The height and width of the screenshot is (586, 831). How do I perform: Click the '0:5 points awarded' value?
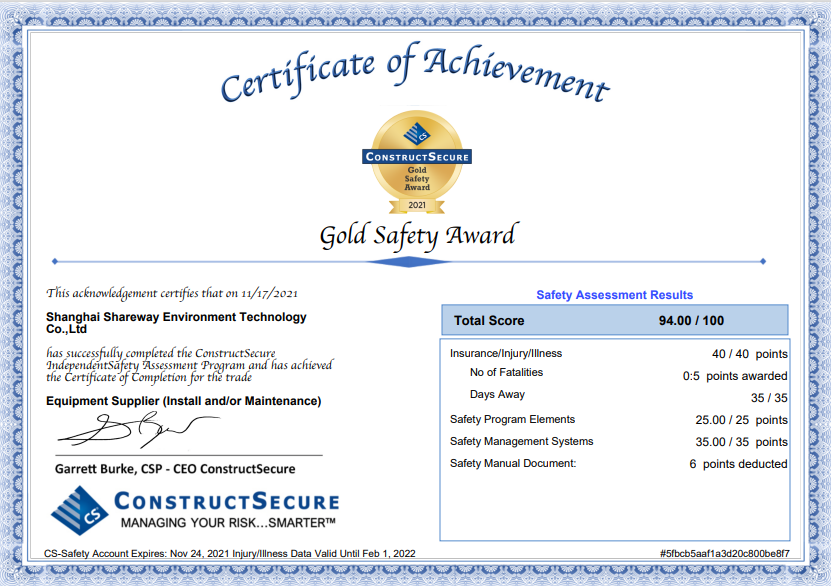(x=735, y=376)
